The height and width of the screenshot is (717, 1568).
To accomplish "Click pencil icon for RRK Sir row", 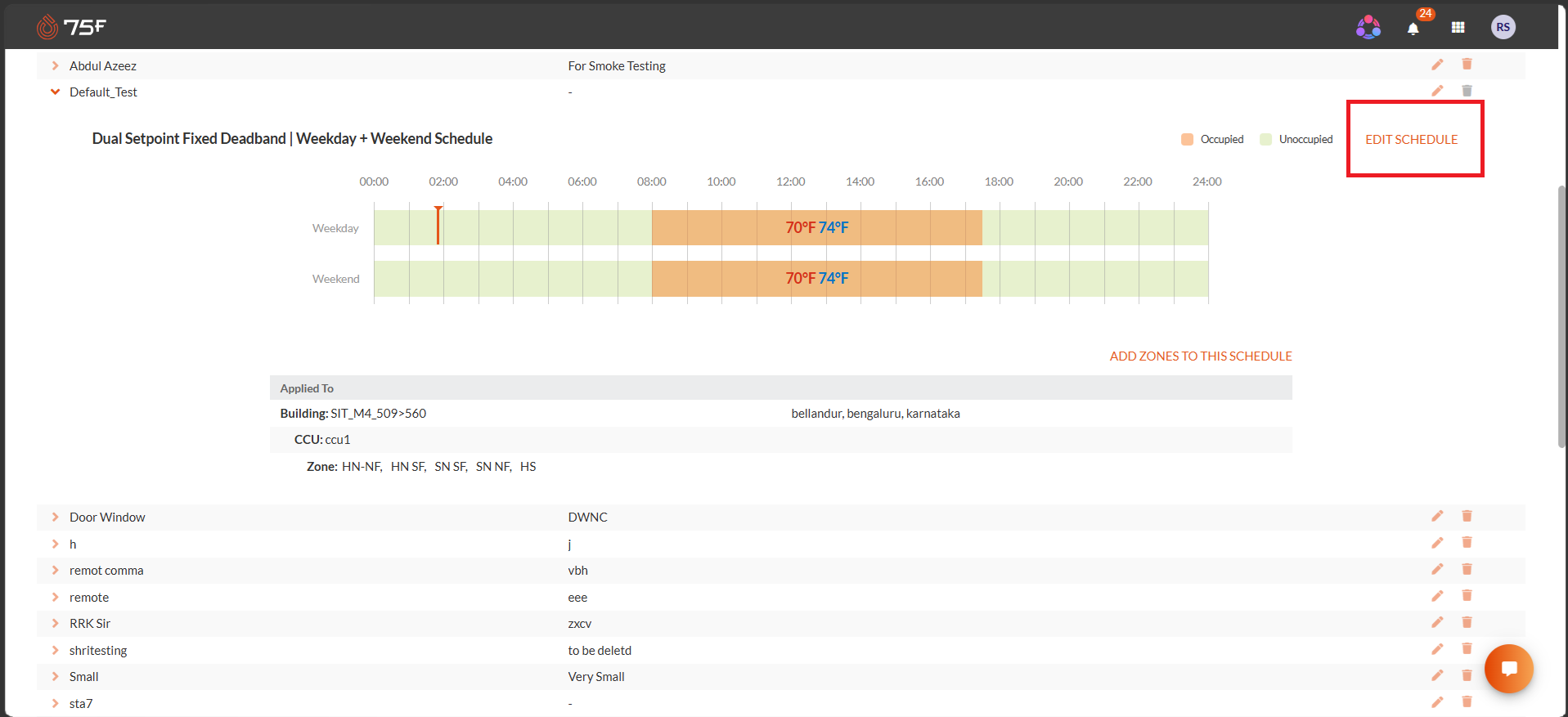I will [1437, 623].
